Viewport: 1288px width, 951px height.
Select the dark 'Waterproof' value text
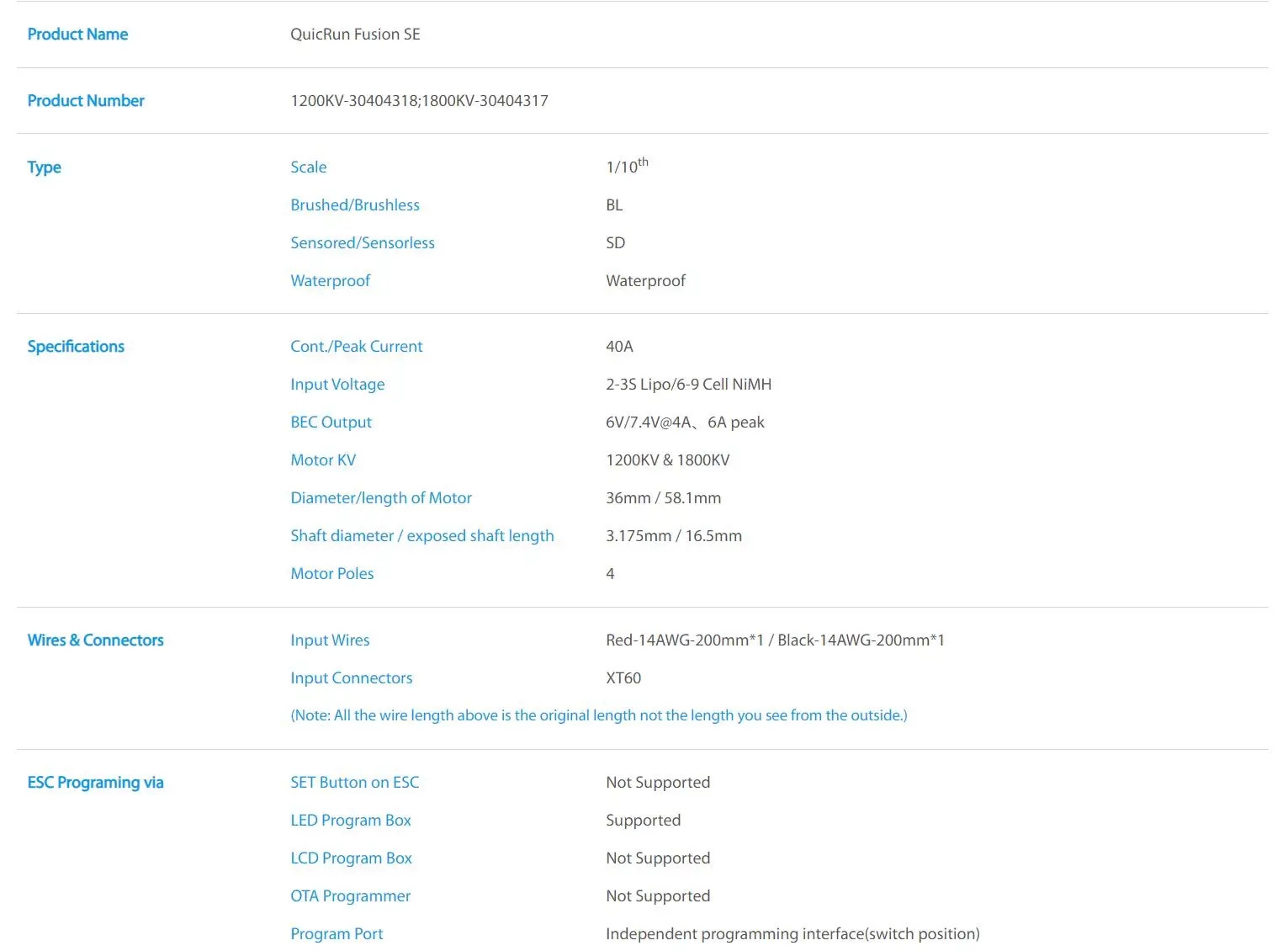tap(645, 281)
